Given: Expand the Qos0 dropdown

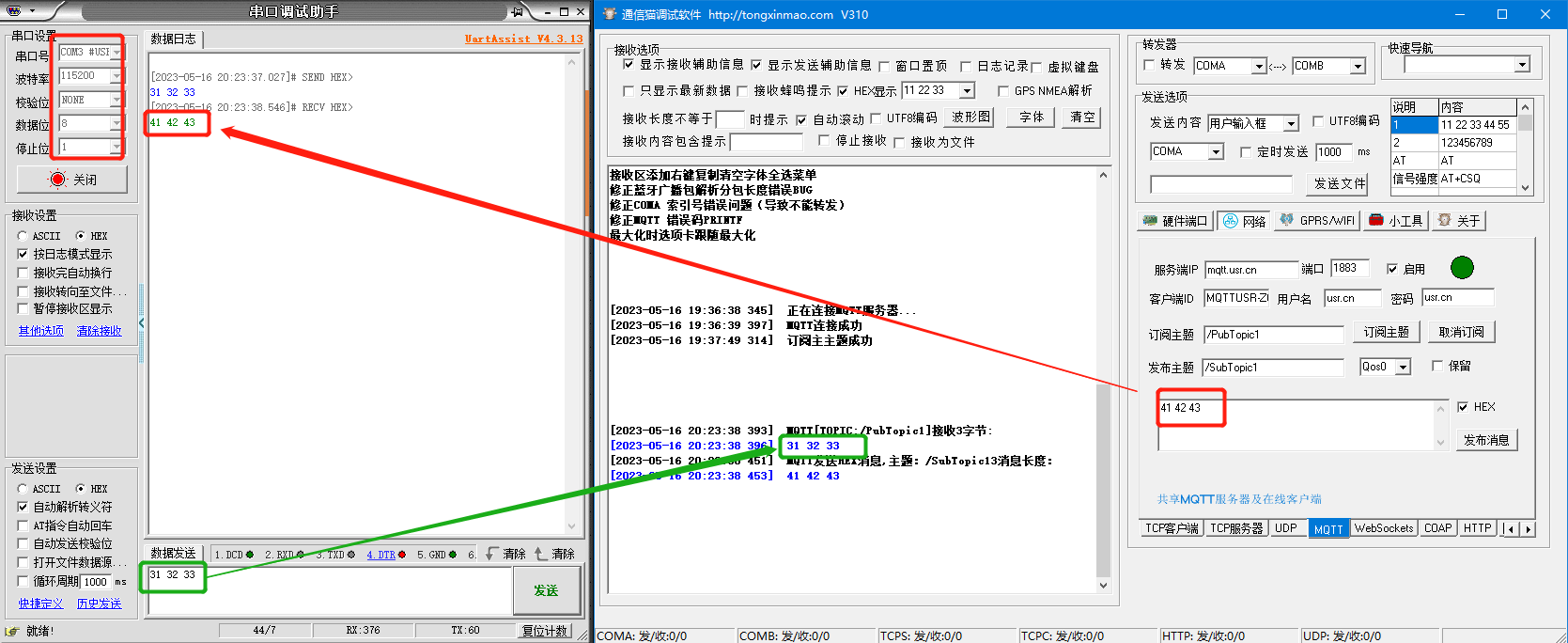Looking at the screenshot, I should click(1403, 368).
